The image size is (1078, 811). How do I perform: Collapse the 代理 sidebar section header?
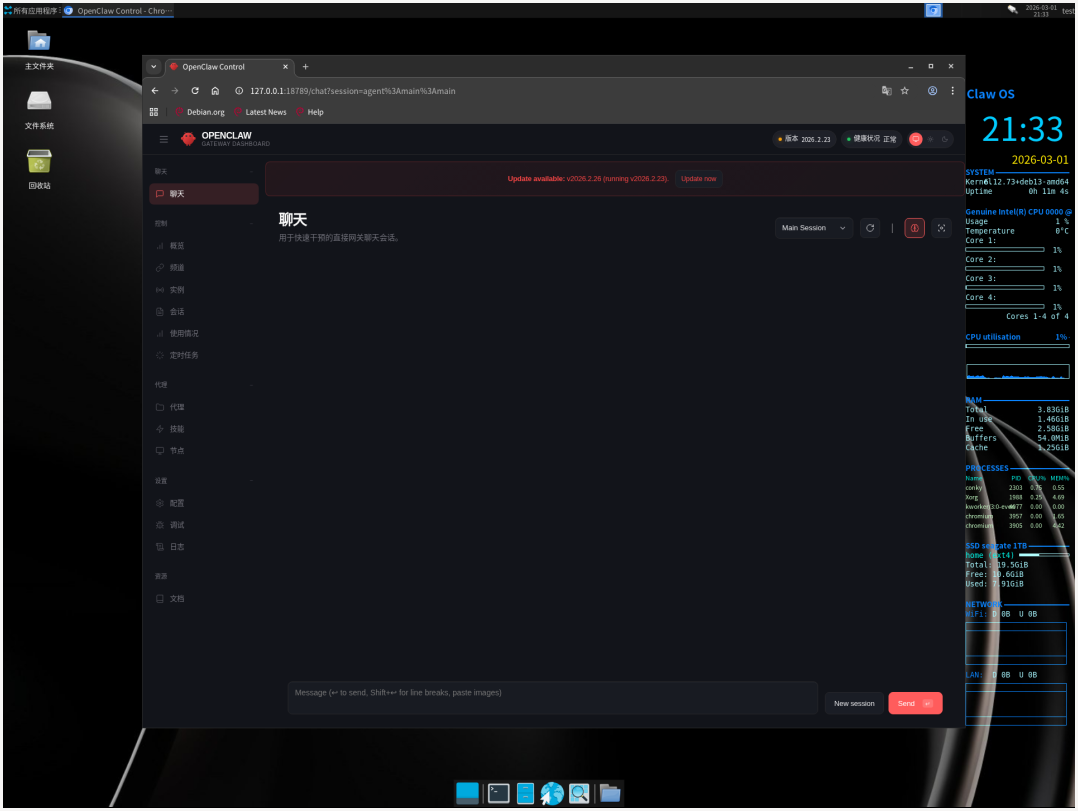pos(204,385)
